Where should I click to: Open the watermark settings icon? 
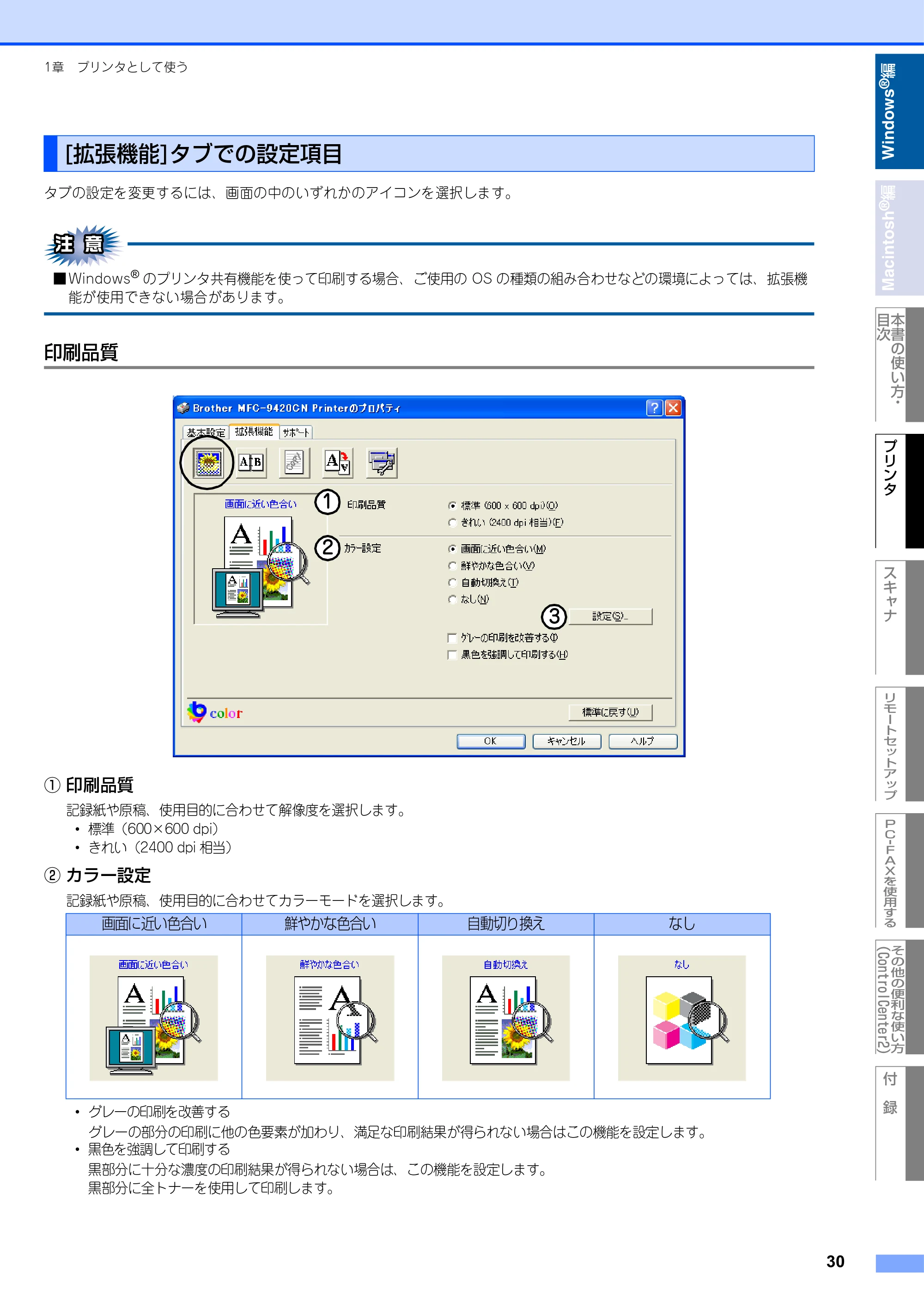click(294, 462)
